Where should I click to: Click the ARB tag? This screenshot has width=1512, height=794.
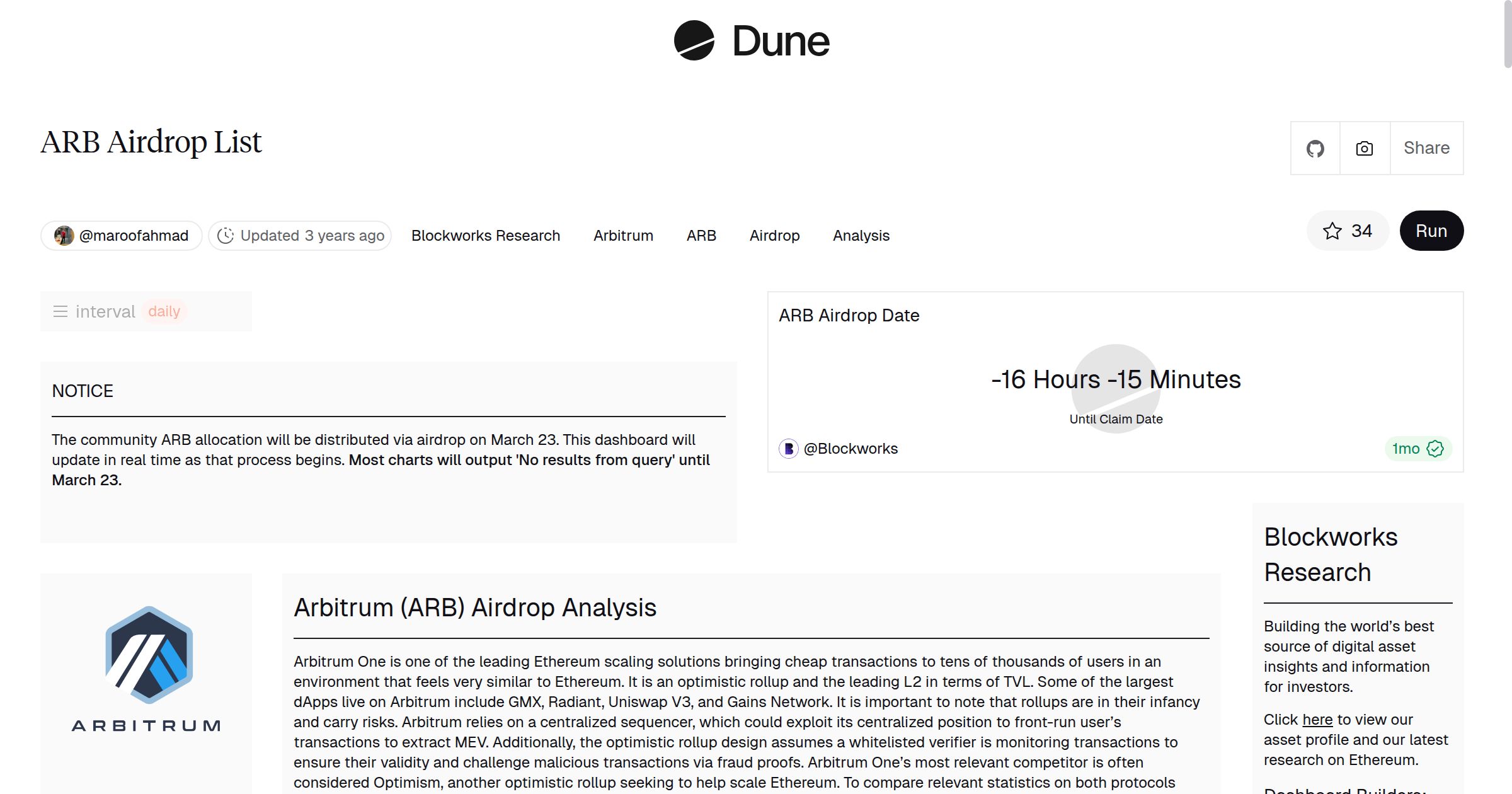(x=701, y=235)
